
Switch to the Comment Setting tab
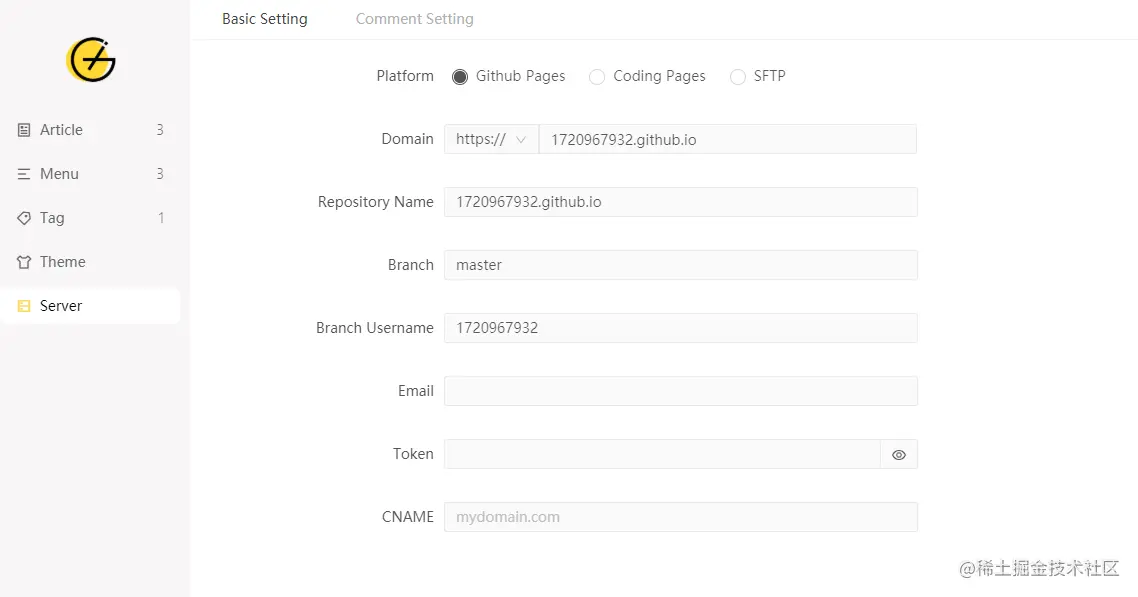coord(414,19)
